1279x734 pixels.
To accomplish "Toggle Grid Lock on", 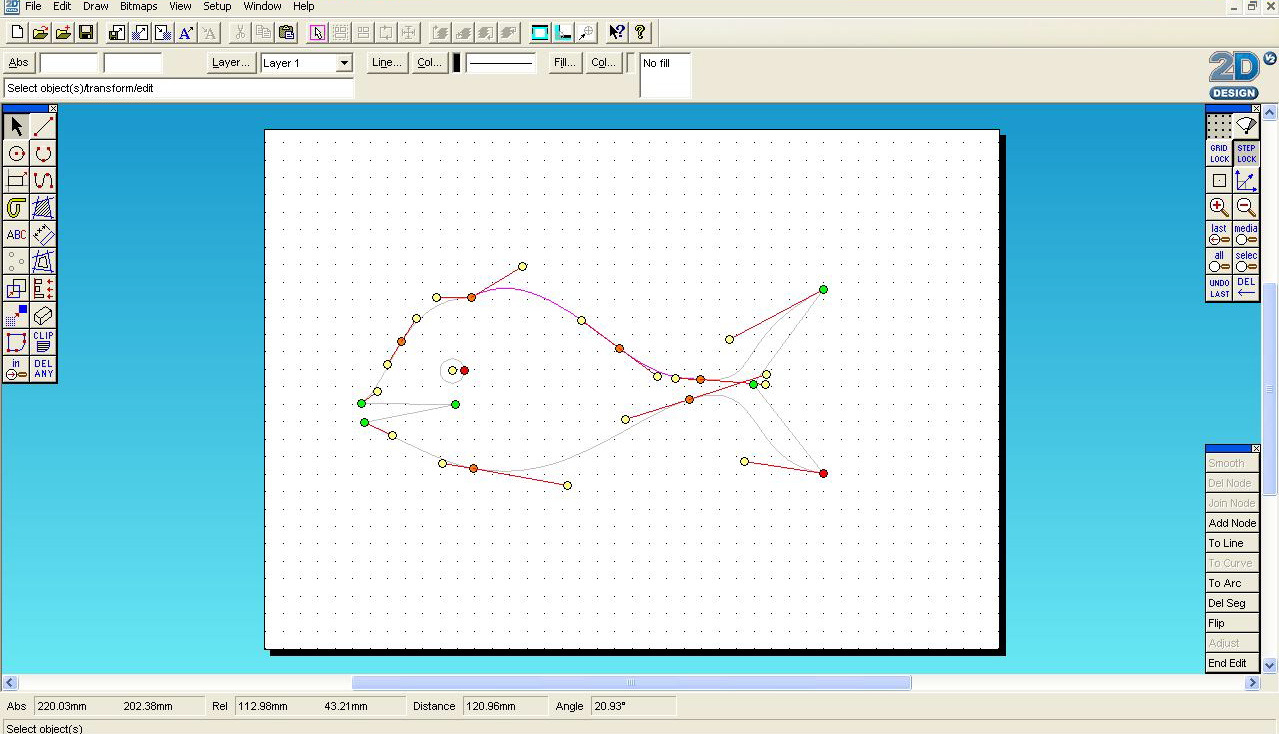I will click(x=1218, y=152).
